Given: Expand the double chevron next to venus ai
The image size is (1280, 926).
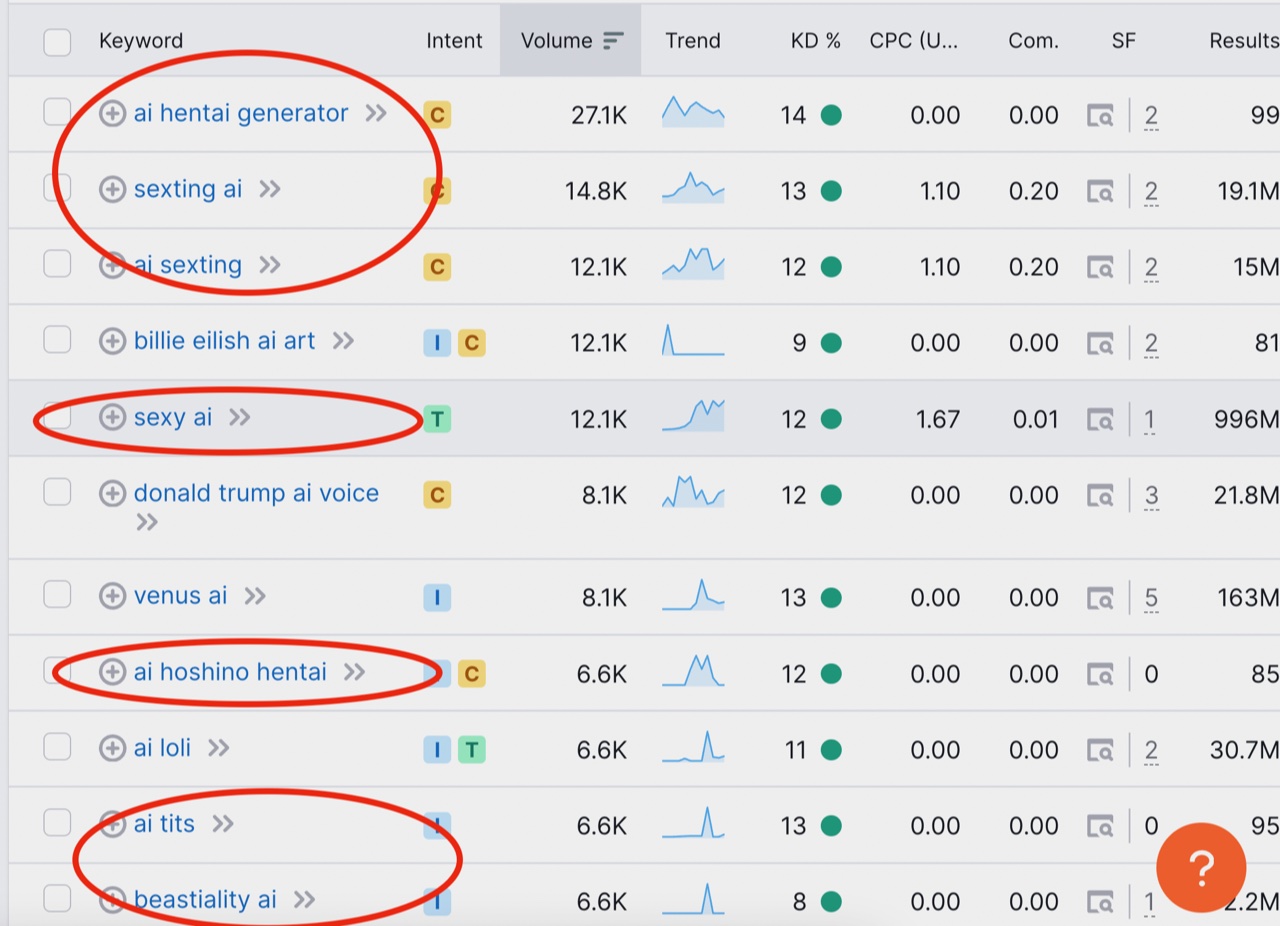Looking at the screenshot, I should [x=255, y=597].
